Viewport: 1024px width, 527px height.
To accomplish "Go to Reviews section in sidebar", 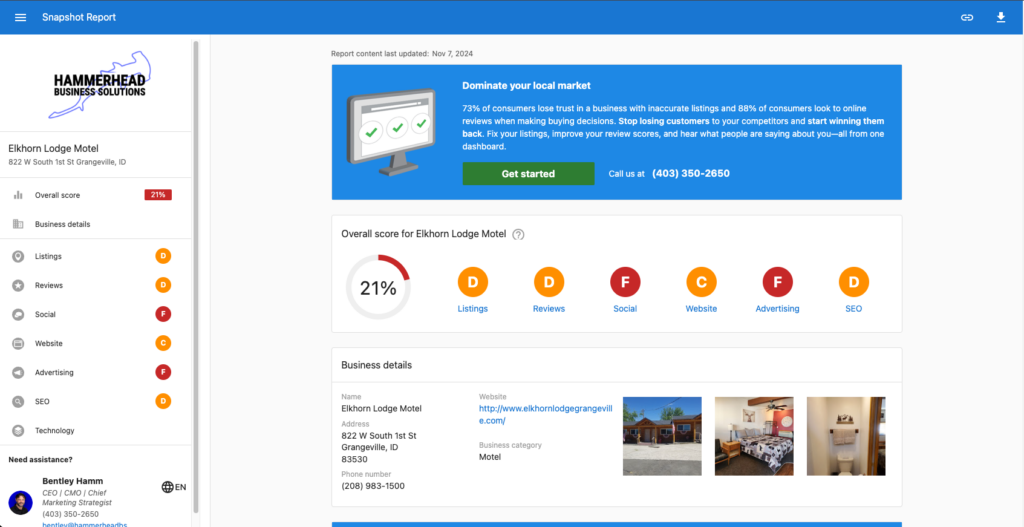I will [x=95, y=285].
